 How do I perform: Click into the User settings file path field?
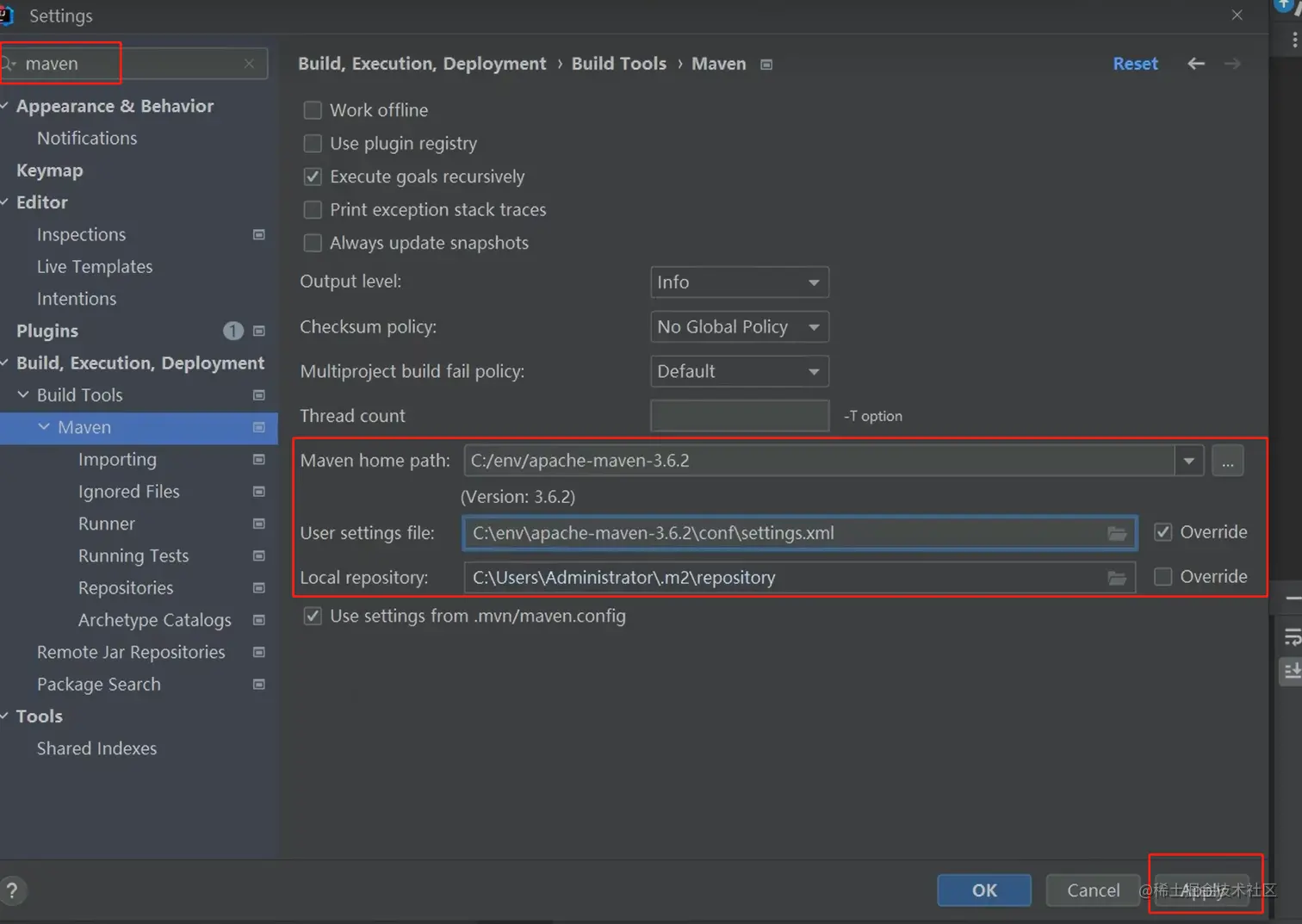click(800, 533)
